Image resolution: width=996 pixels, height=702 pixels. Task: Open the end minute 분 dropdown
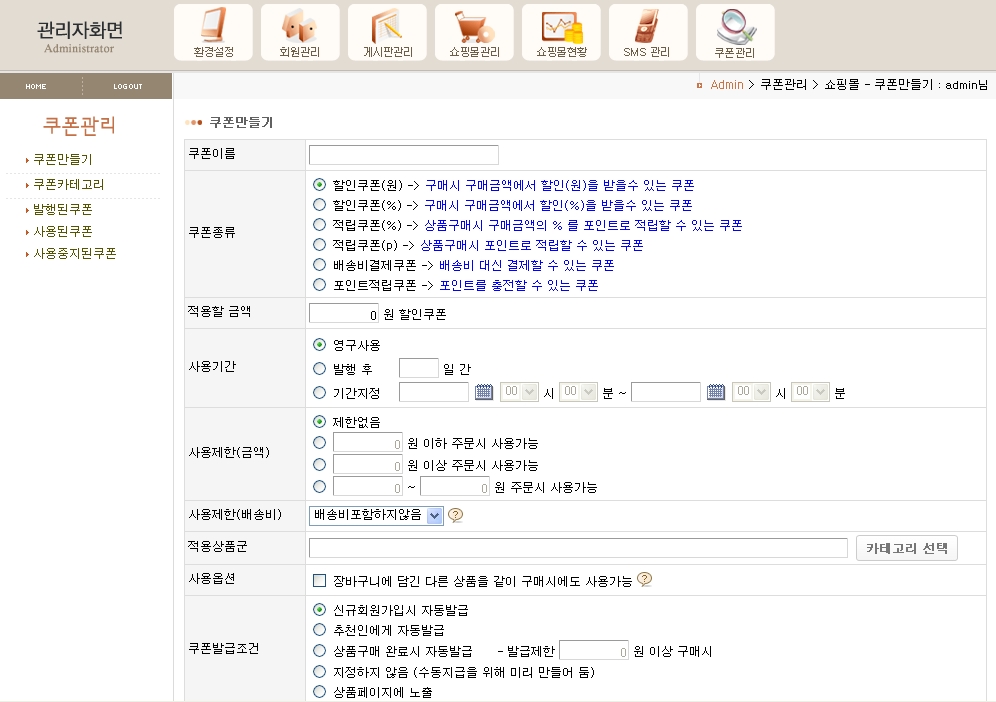point(810,393)
